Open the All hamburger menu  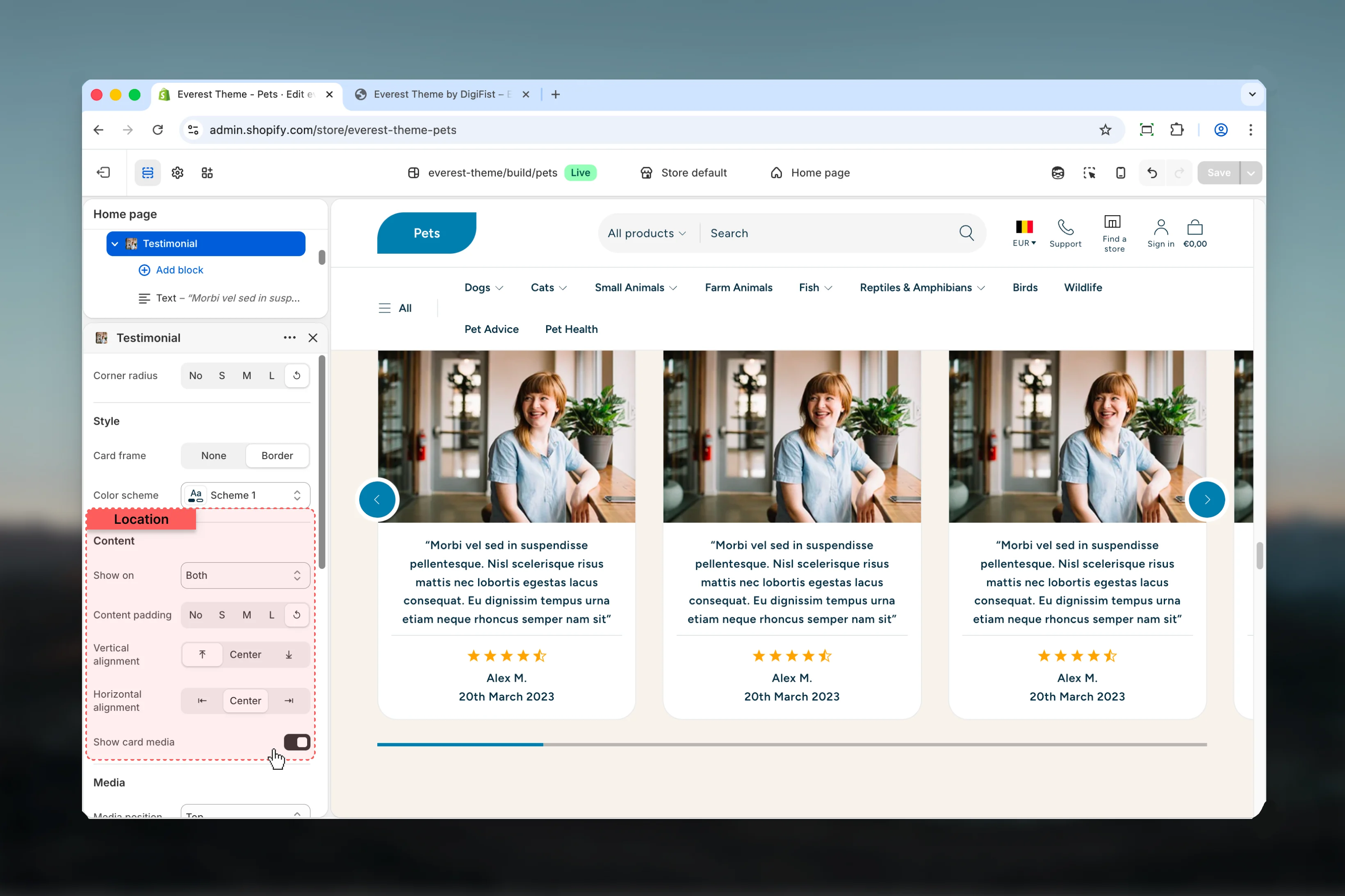click(x=394, y=308)
